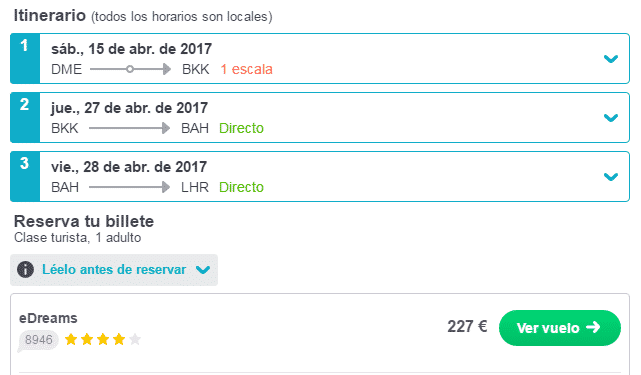The width and height of the screenshot is (641, 375).
Task: Expand flight 1 details chevron
Action: pos(611,59)
